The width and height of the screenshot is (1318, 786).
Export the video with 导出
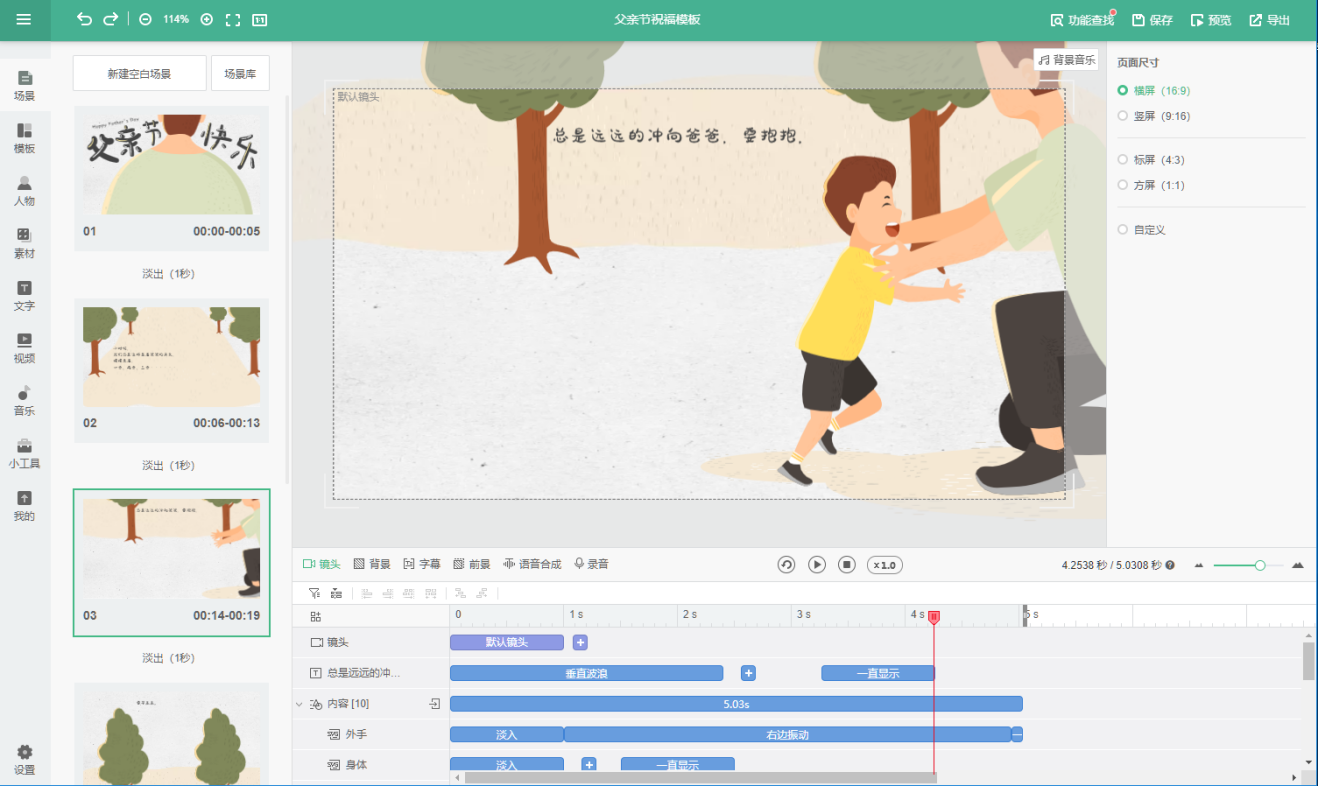click(1270, 20)
